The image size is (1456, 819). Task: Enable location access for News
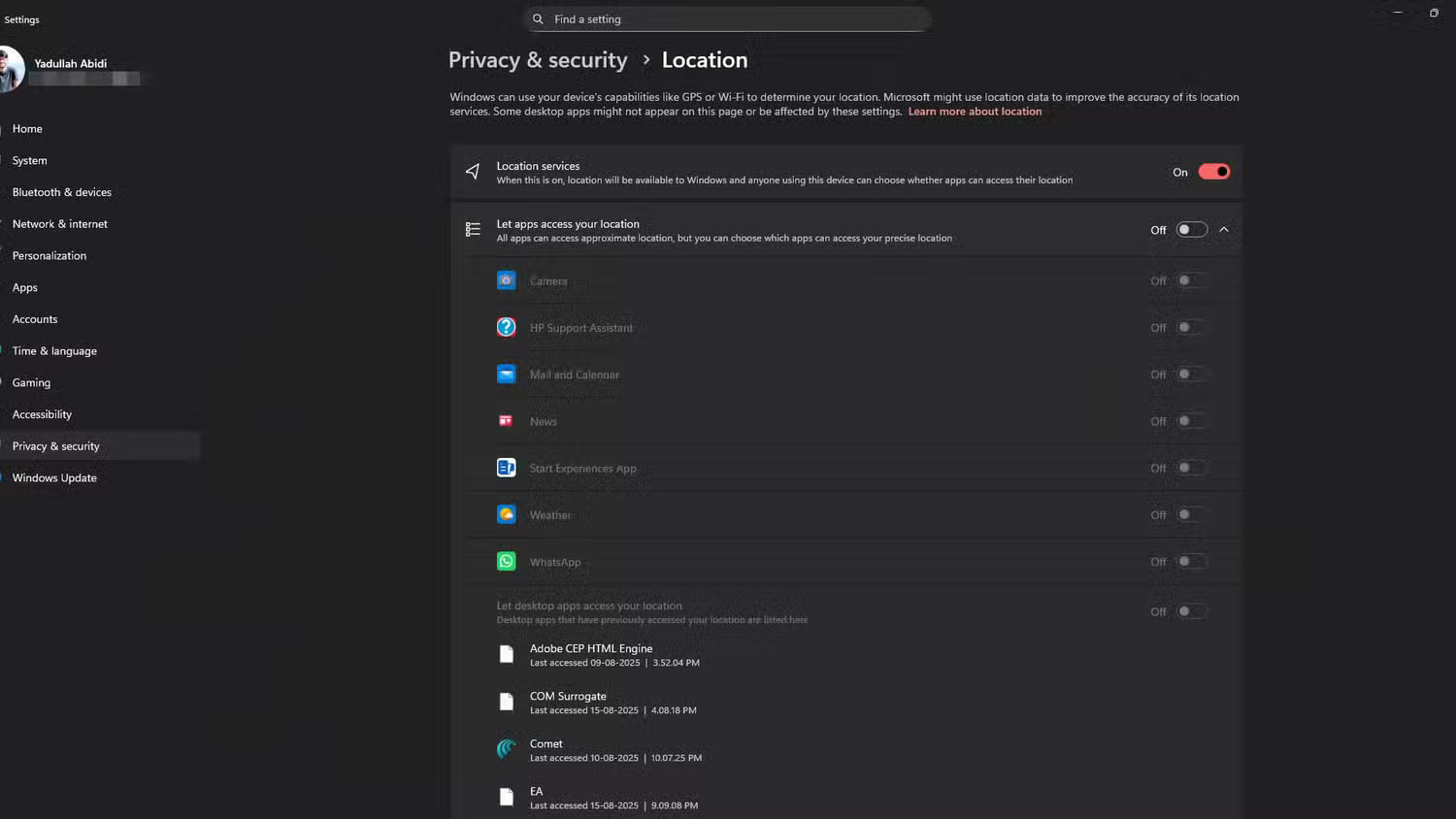click(1192, 420)
